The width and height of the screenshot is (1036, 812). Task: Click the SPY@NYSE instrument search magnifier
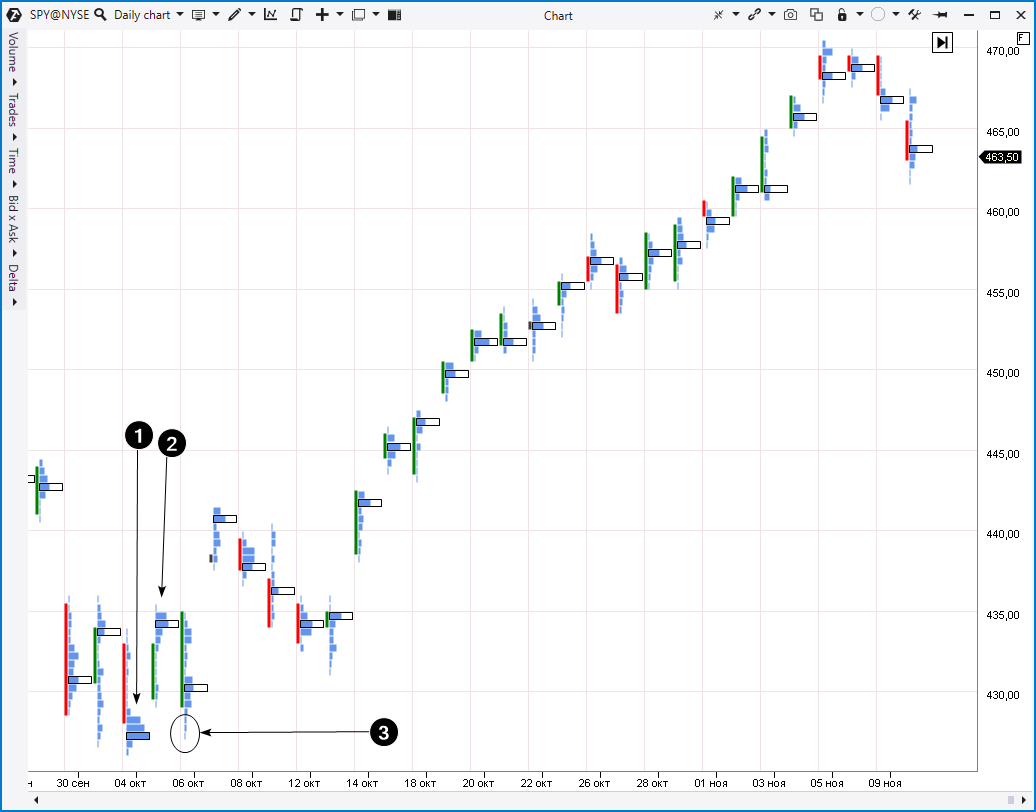click(100, 15)
